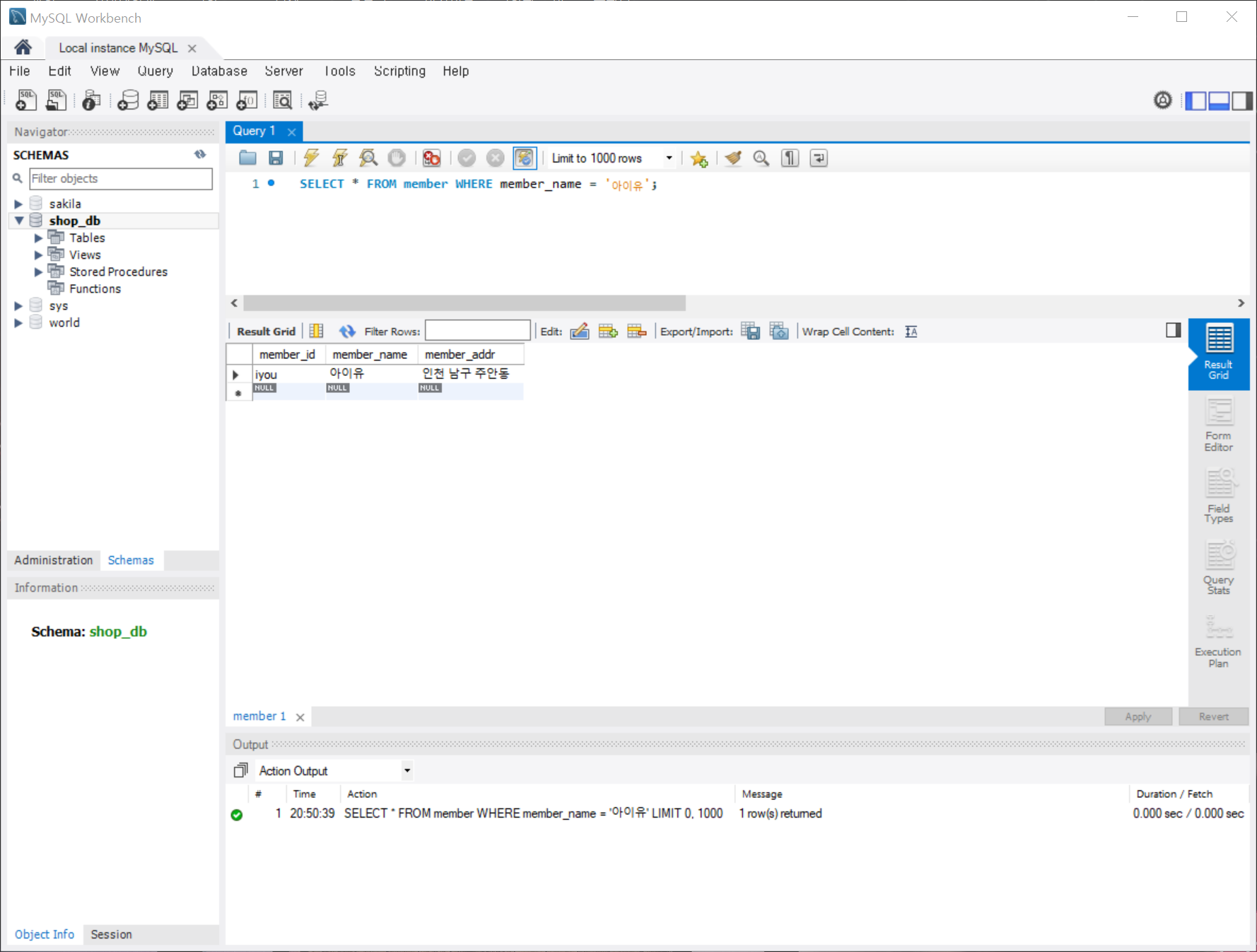Toggle invisible characters display
This screenshot has width=1257, height=952.
coord(790,158)
